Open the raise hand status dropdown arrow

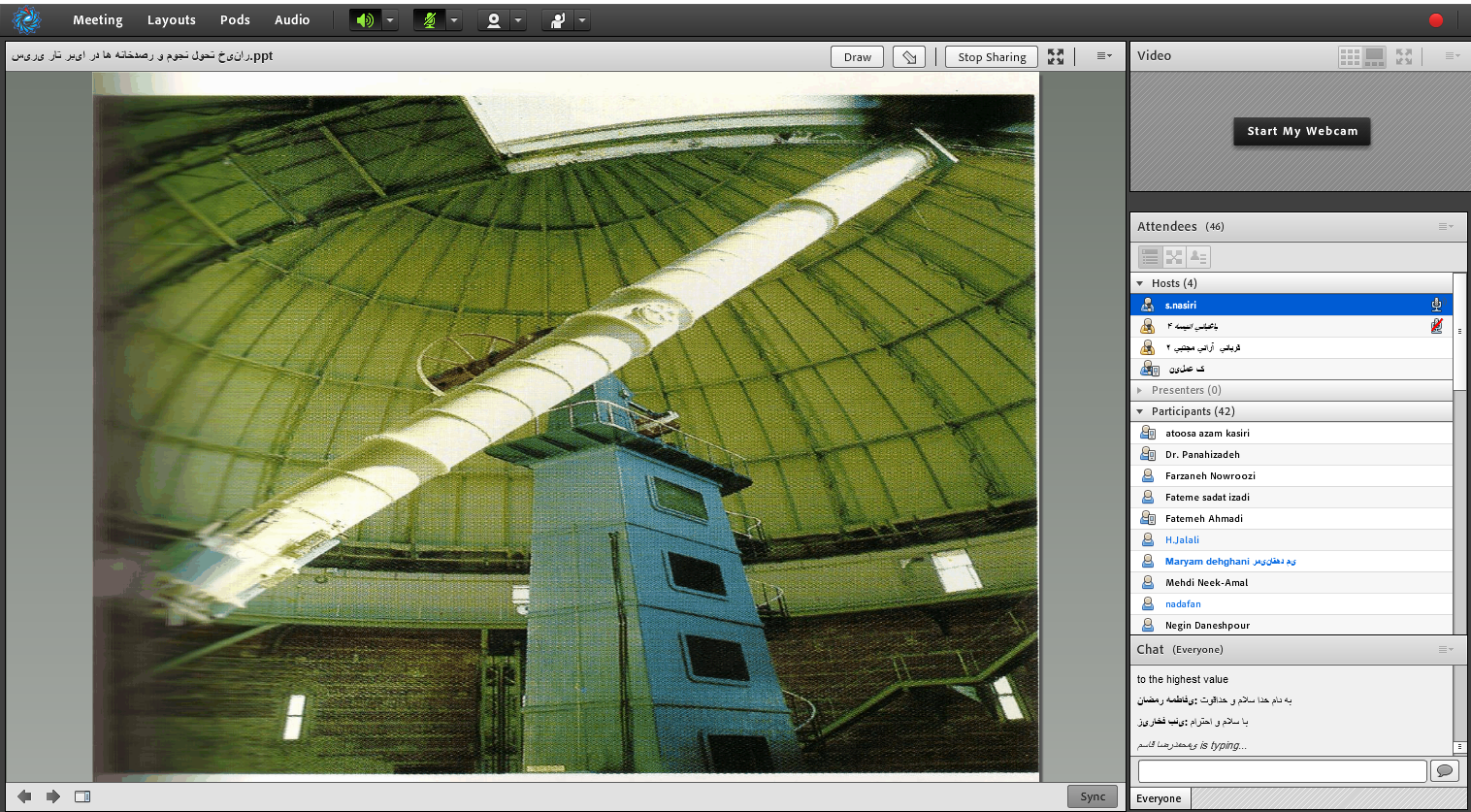pyautogui.click(x=582, y=20)
